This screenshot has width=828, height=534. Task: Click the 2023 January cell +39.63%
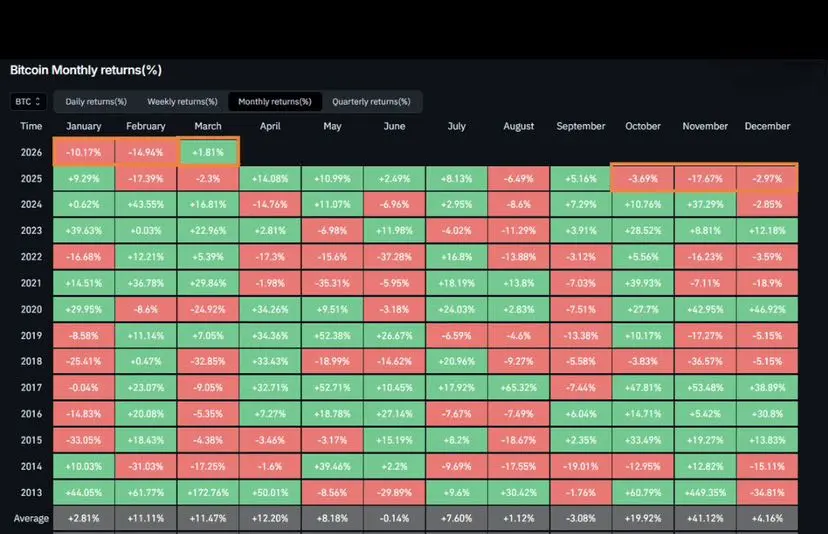coord(84,231)
